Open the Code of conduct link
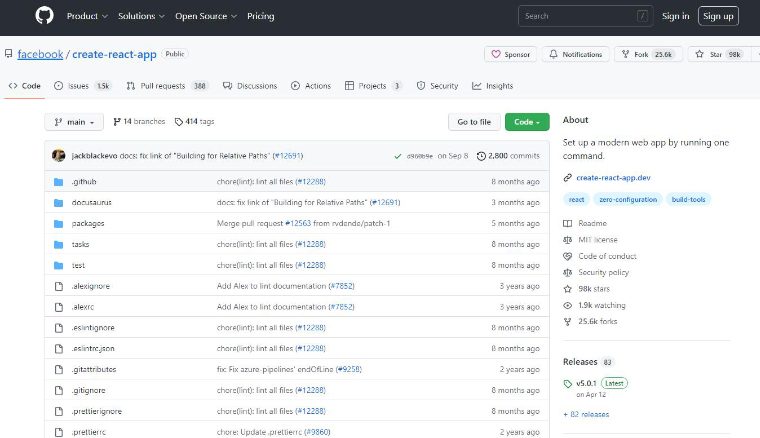Image resolution: width=760 pixels, height=438 pixels. coord(607,256)
